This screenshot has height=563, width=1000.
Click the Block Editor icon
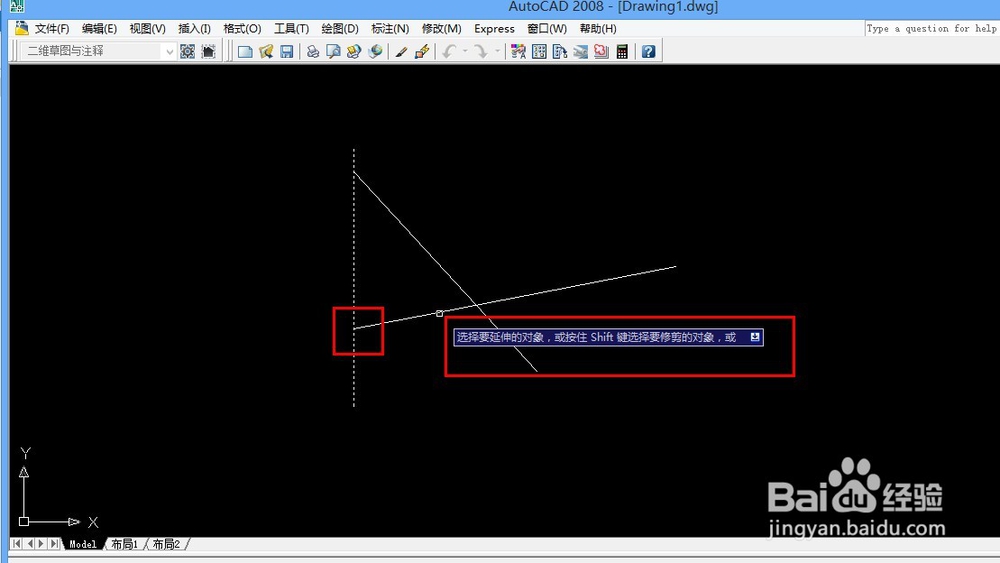pos(422,52)
